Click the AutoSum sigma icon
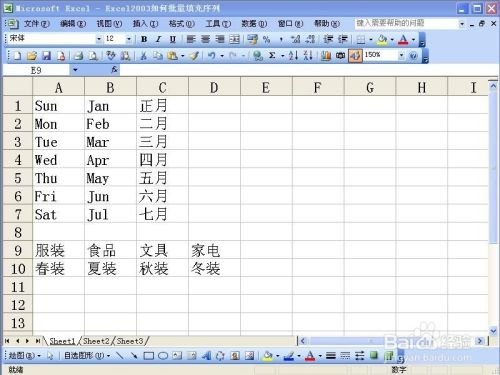This screenshot has width=500, height=375. tap(272, 56)
